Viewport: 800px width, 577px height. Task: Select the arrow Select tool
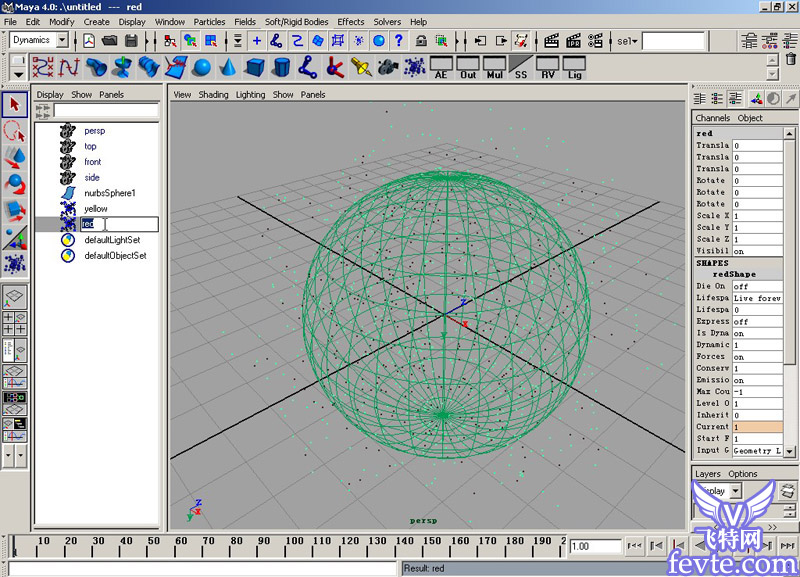coord(14,105)
